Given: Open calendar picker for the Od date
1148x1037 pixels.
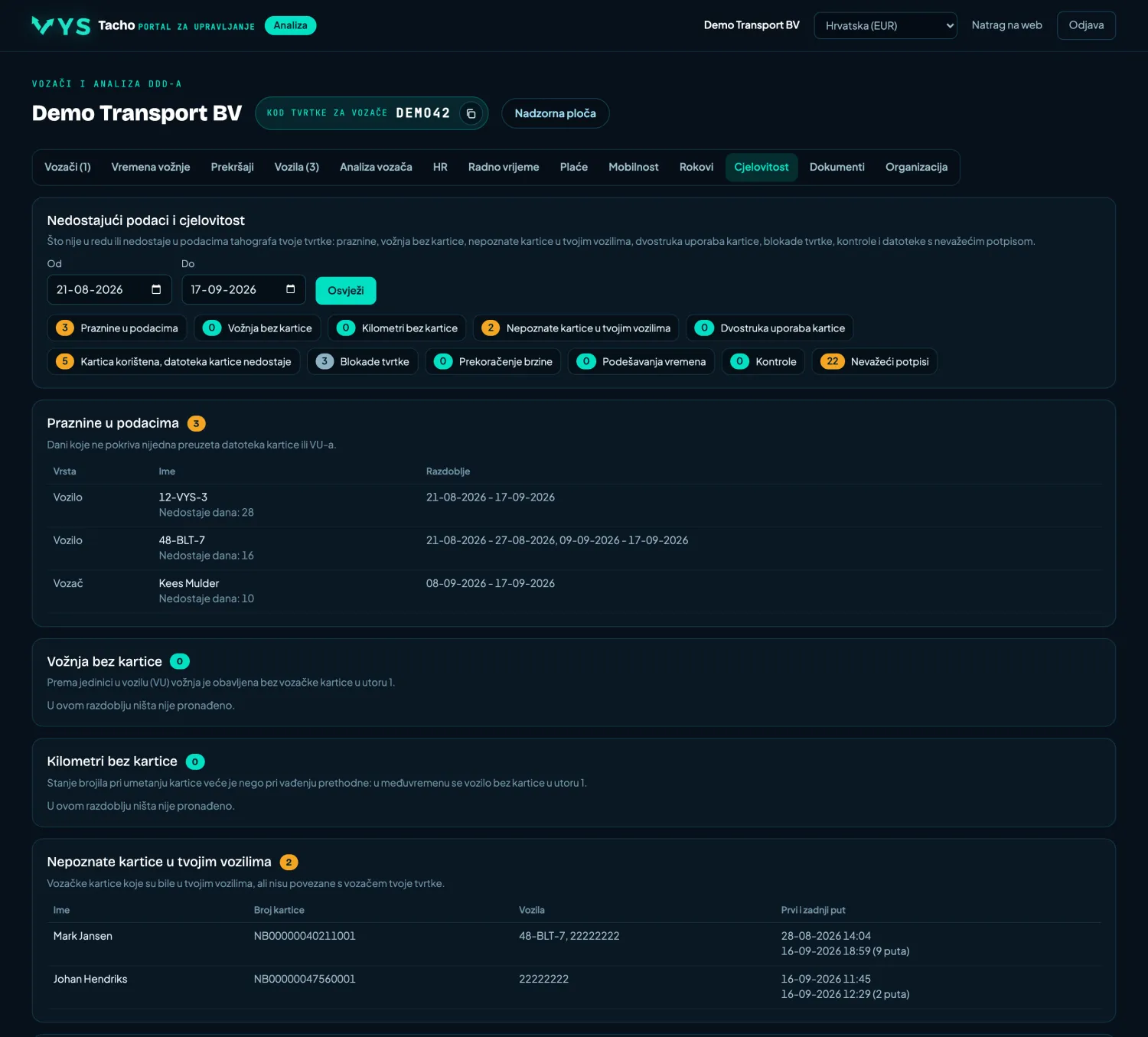Looking at the screenshot, I should click(x=156, y=289).
